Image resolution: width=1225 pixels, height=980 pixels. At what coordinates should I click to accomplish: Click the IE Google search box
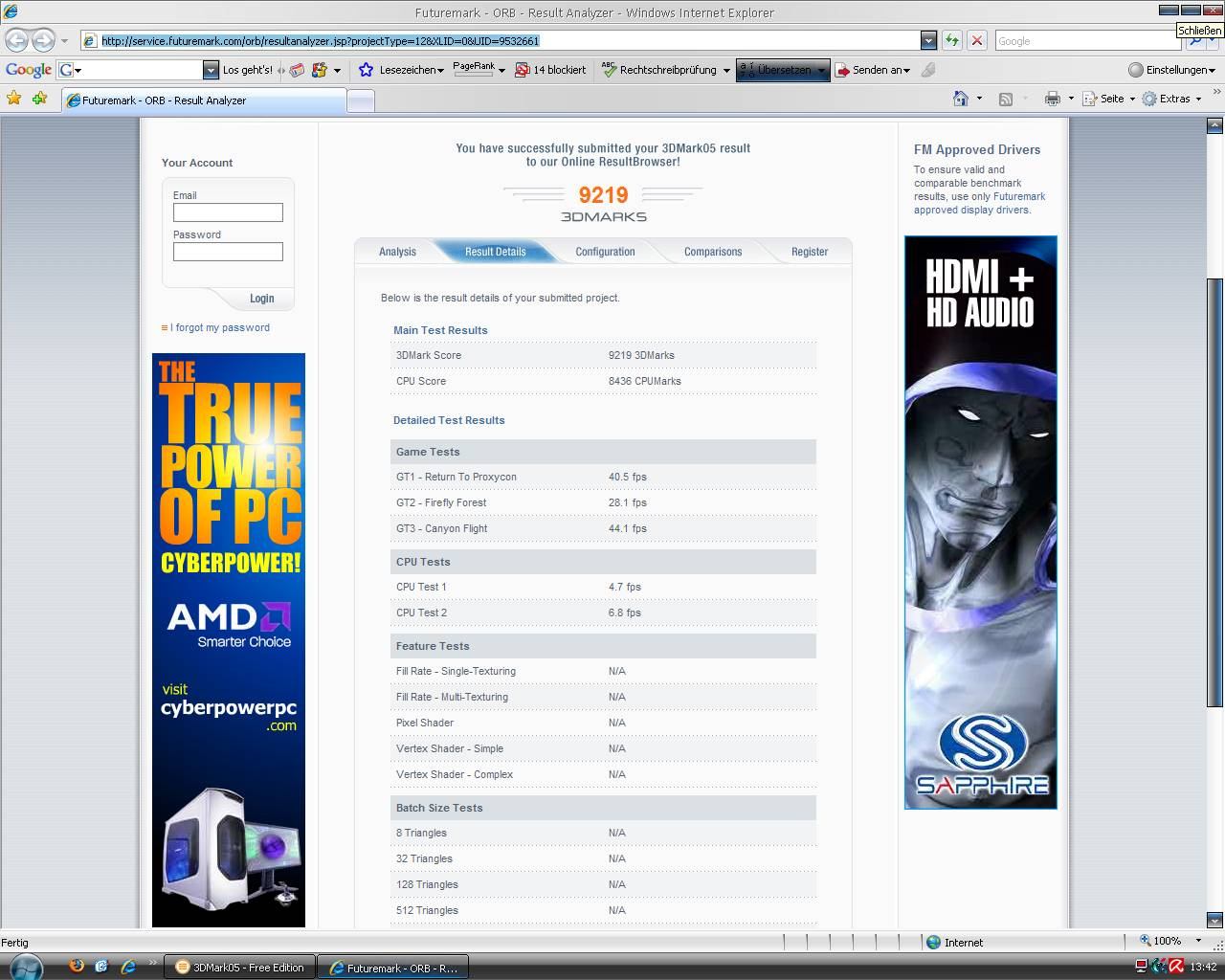pyautogui.click(x=1087, y=41)
